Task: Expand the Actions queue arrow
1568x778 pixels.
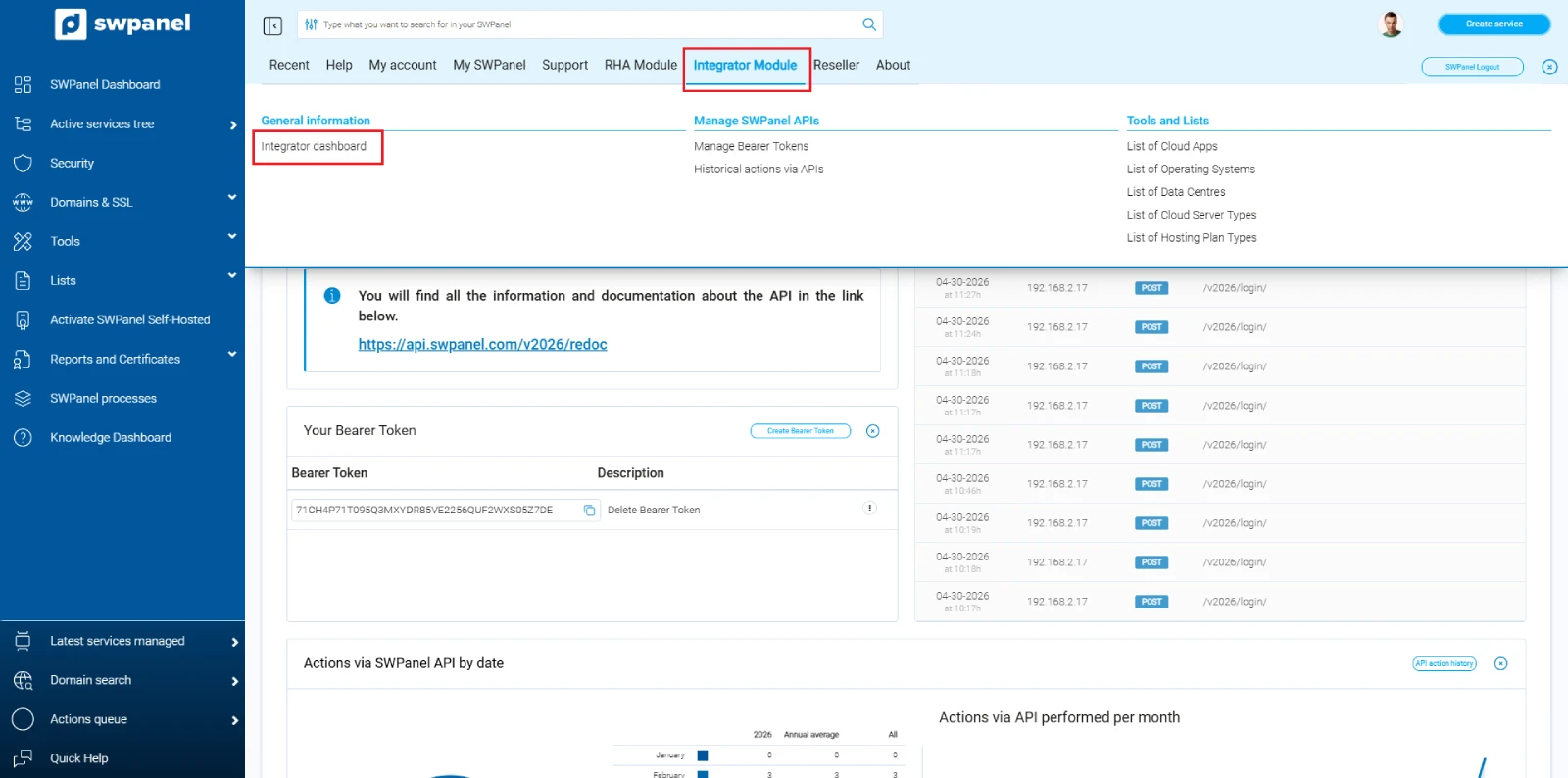Action: (234, 720)
